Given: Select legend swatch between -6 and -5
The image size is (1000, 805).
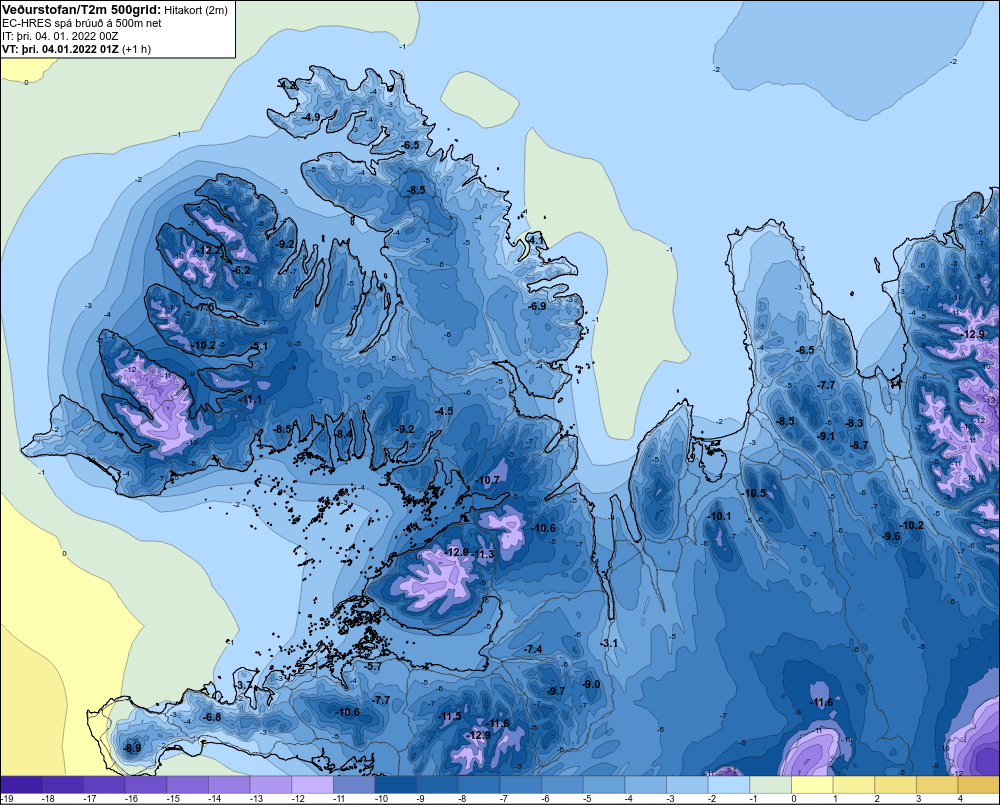Looking at the screenshot, I should (x=562, y=784).
